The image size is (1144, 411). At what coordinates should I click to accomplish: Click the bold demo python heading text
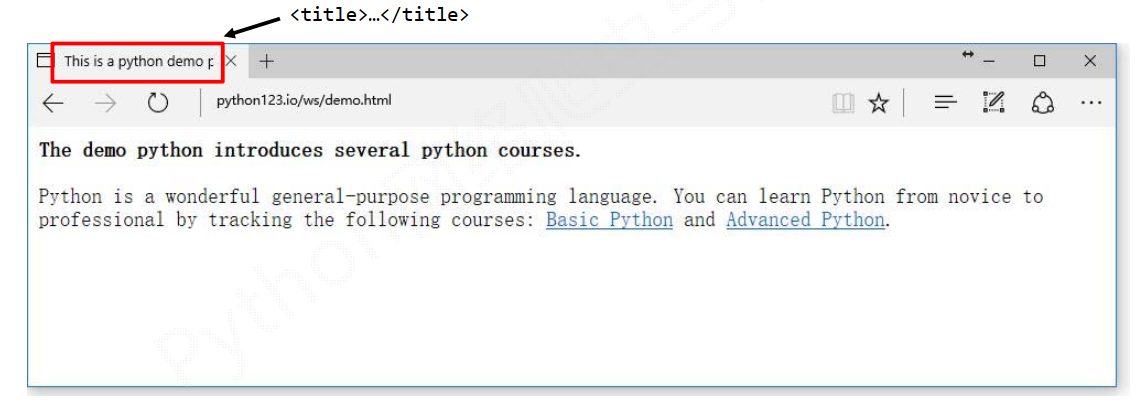pos(310,151)
